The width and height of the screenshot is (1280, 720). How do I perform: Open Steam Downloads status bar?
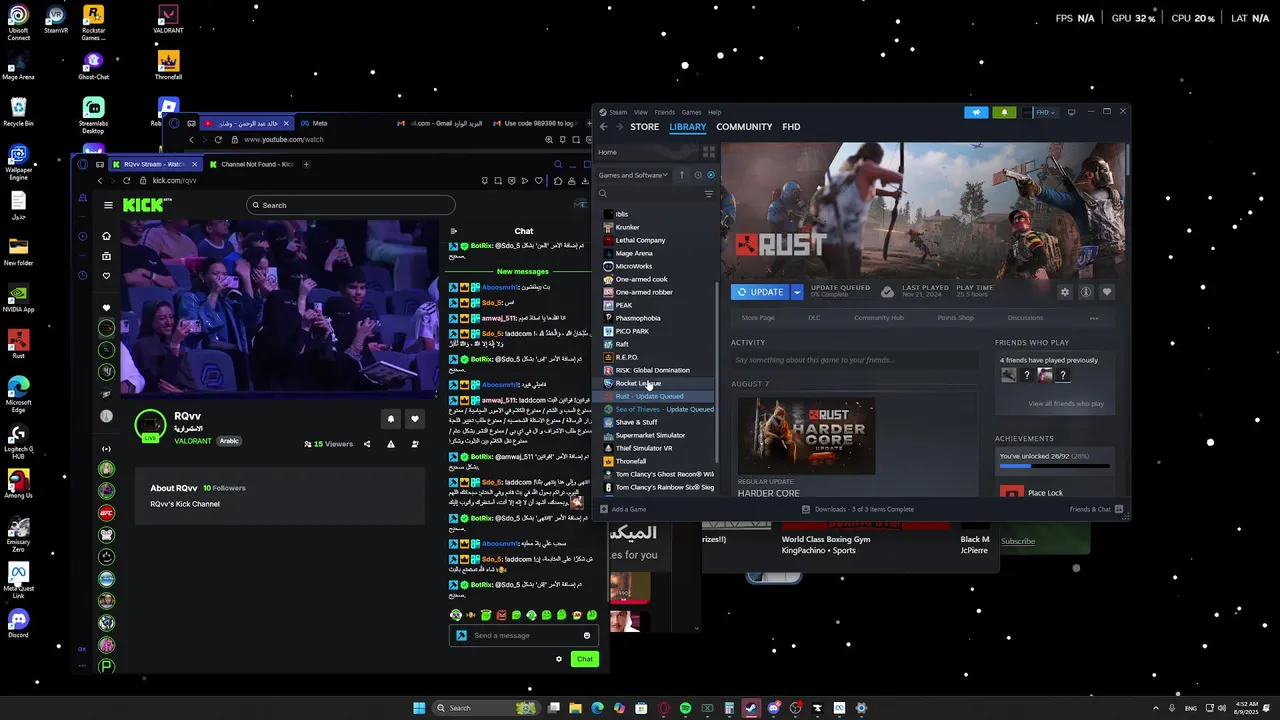coord(858,509)
